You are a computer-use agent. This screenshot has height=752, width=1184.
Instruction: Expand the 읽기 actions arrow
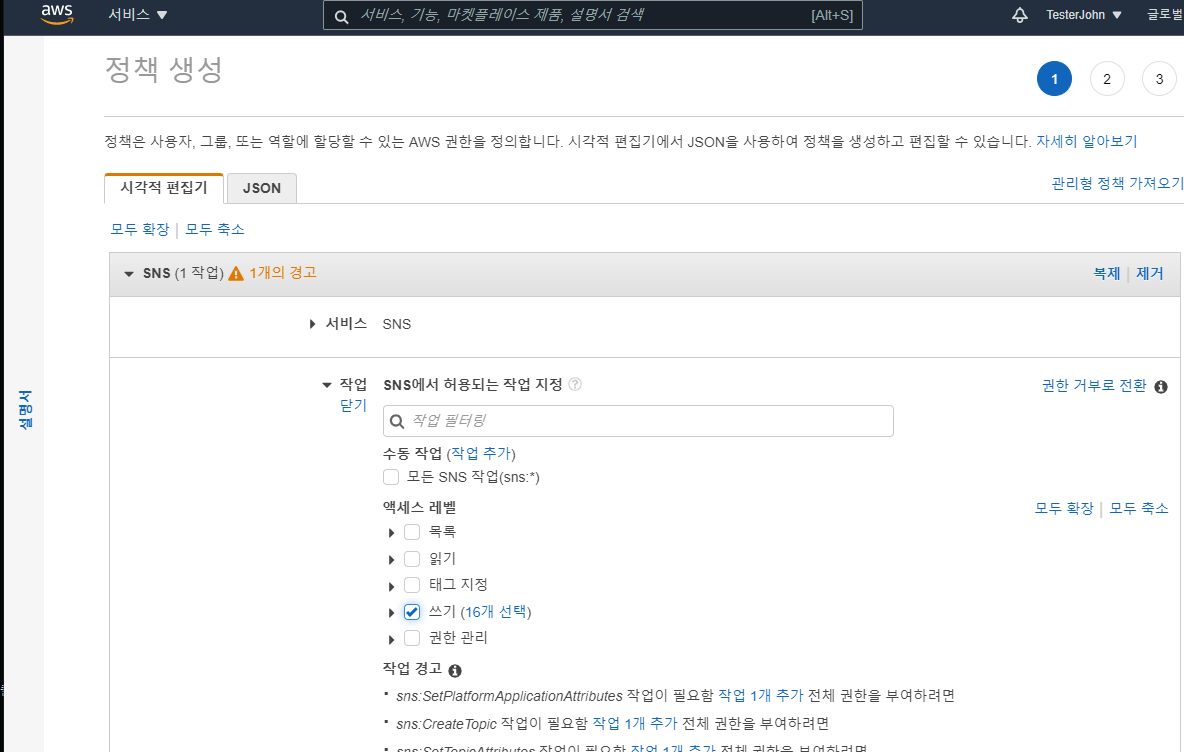pyautogui.click(x=391, y=559)
